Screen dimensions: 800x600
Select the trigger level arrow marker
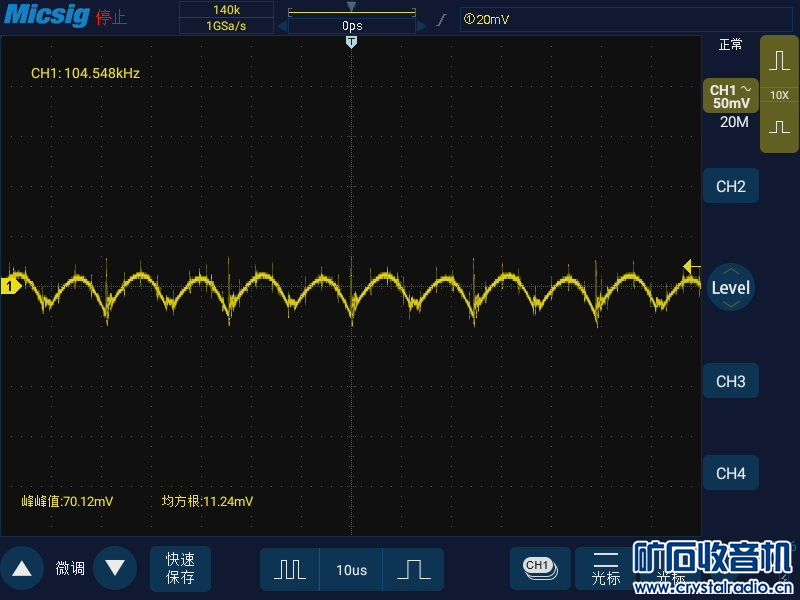(x=691, y=266)
